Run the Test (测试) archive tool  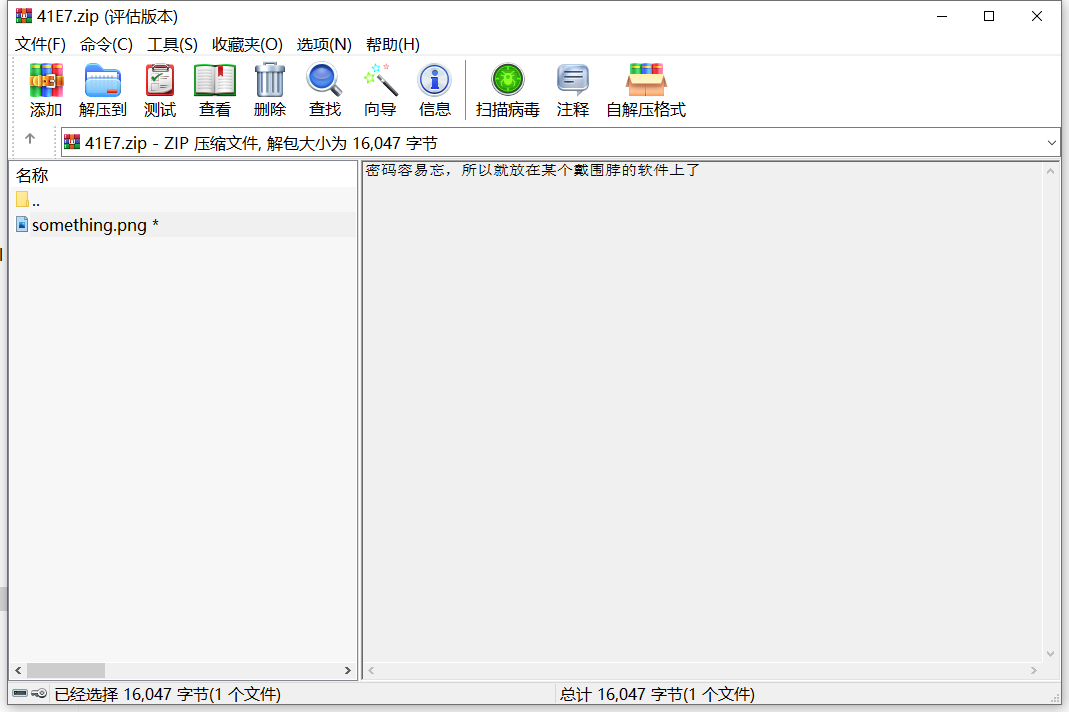click(159, 80)
